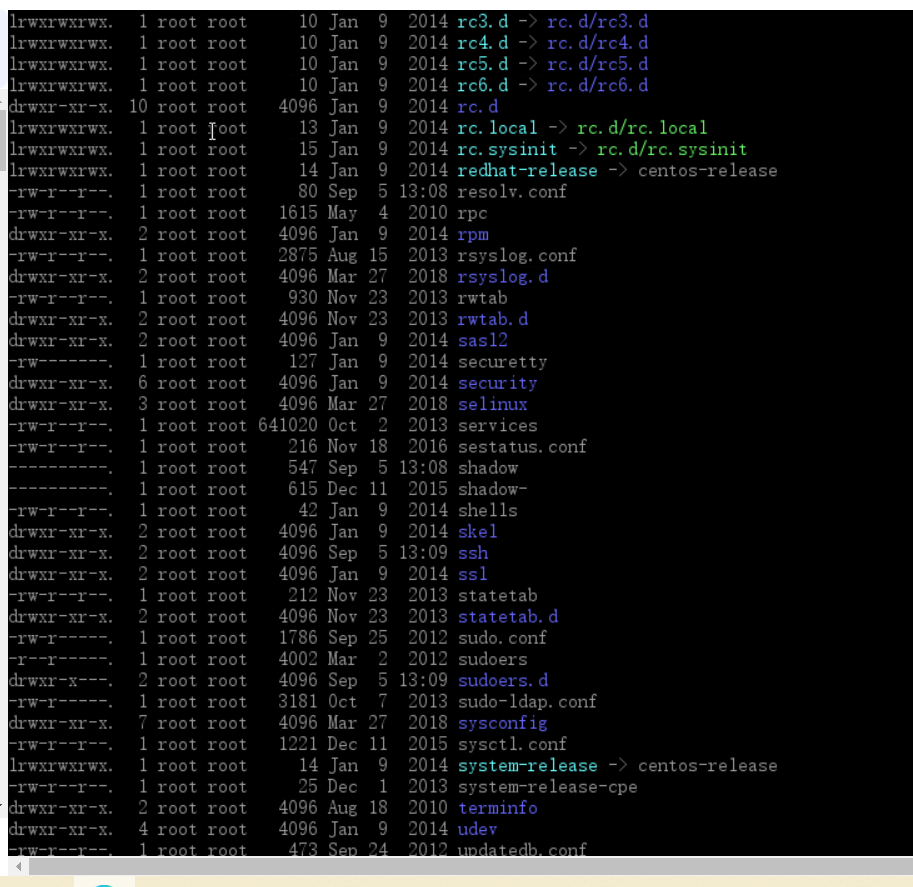Click the rc.local symlink name
Image resolution: width=913 pixels, height=887 pixels.
(497, 128)
